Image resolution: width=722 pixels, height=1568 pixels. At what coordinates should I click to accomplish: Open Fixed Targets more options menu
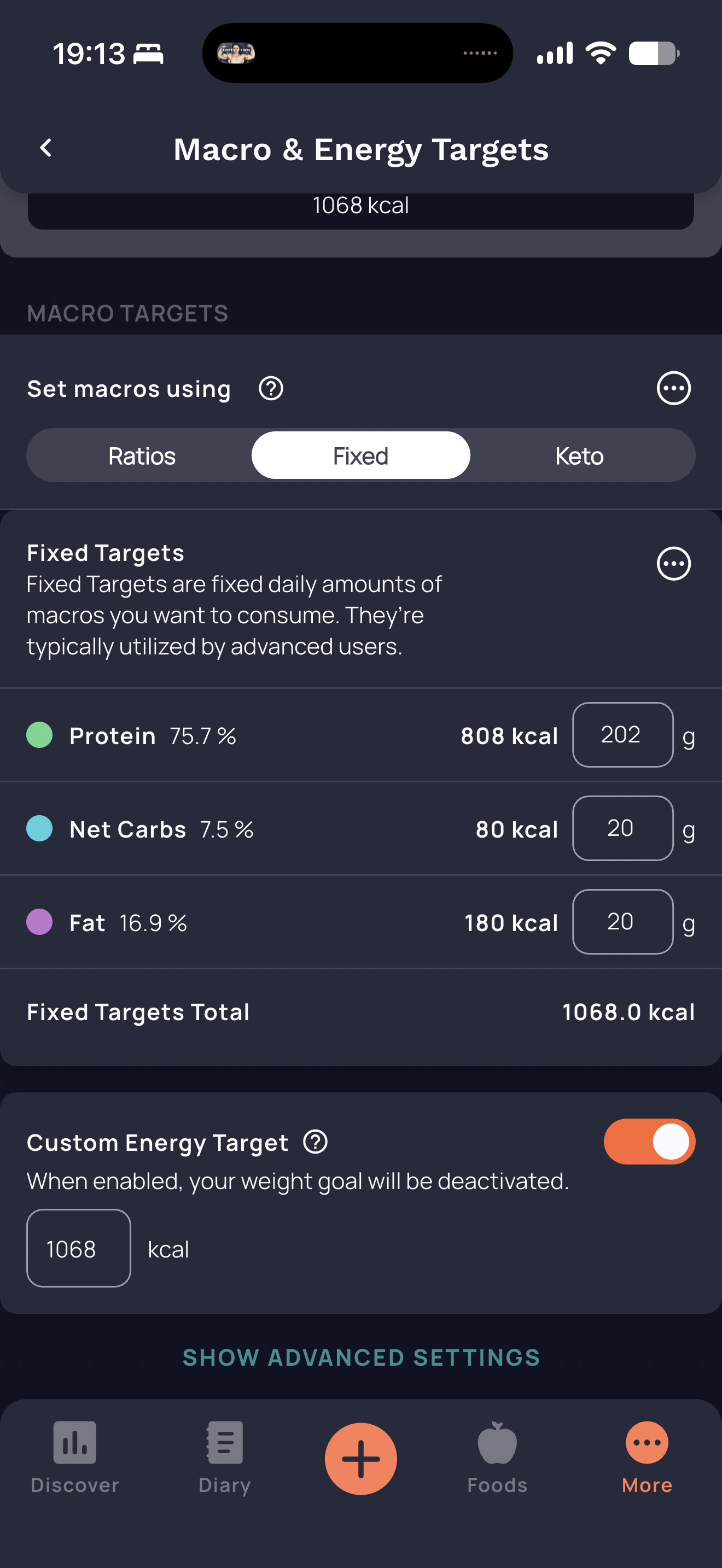coord(673,564)
